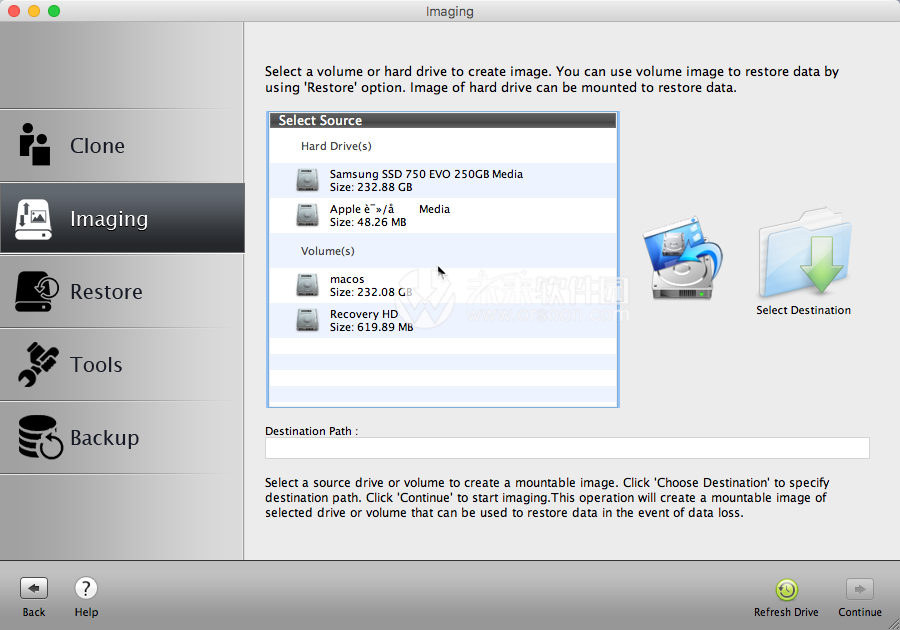Click the Volume(s) group heading
Screen dimensions: 900x630
click(327, 251)
